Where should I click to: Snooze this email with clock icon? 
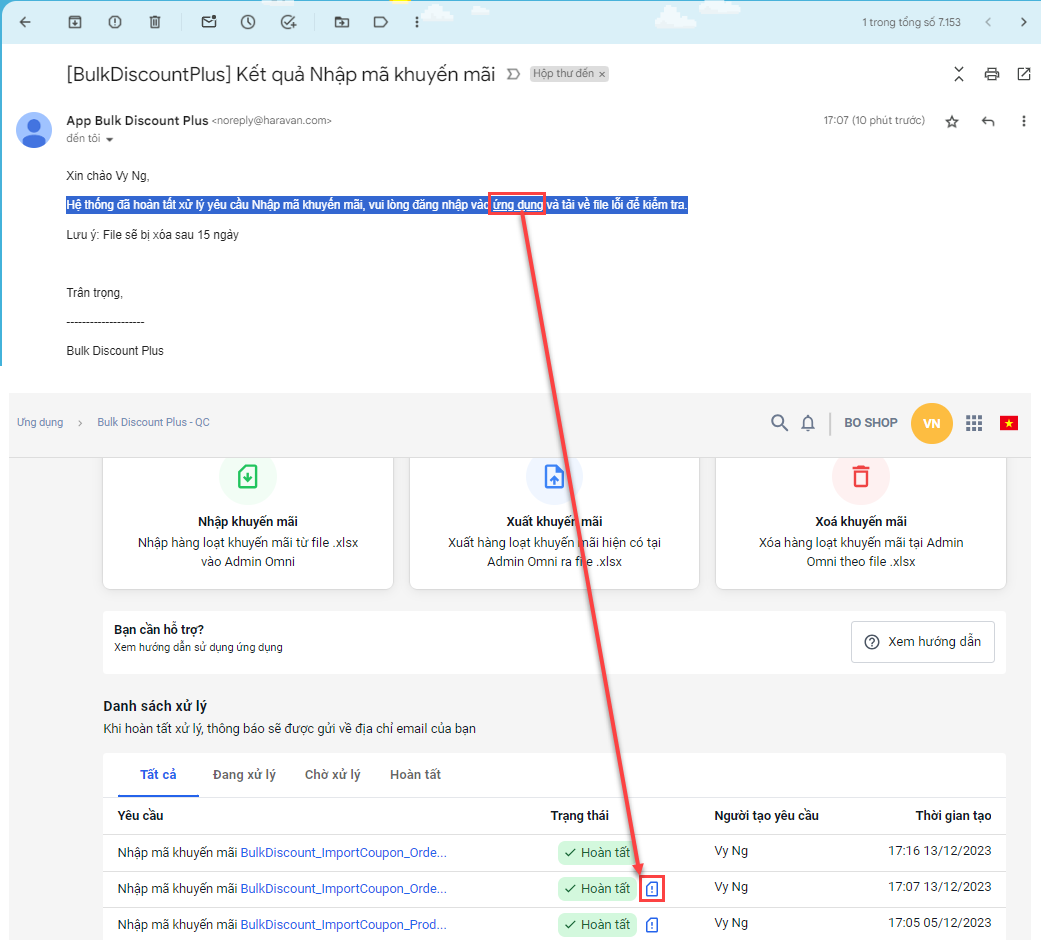[x=248, y=22]
